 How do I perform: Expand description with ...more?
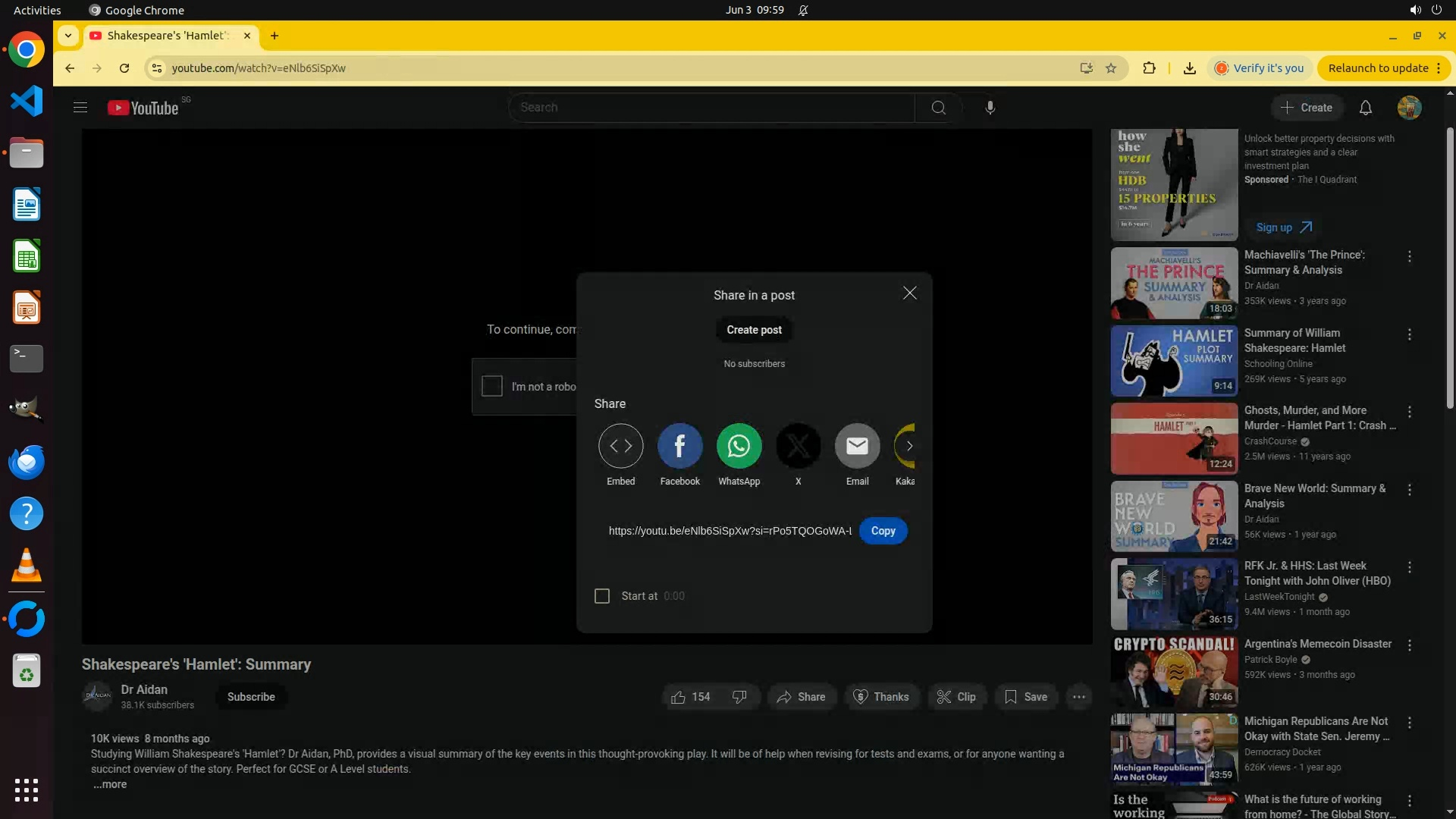pyautogui.click(x=110, y=785)
